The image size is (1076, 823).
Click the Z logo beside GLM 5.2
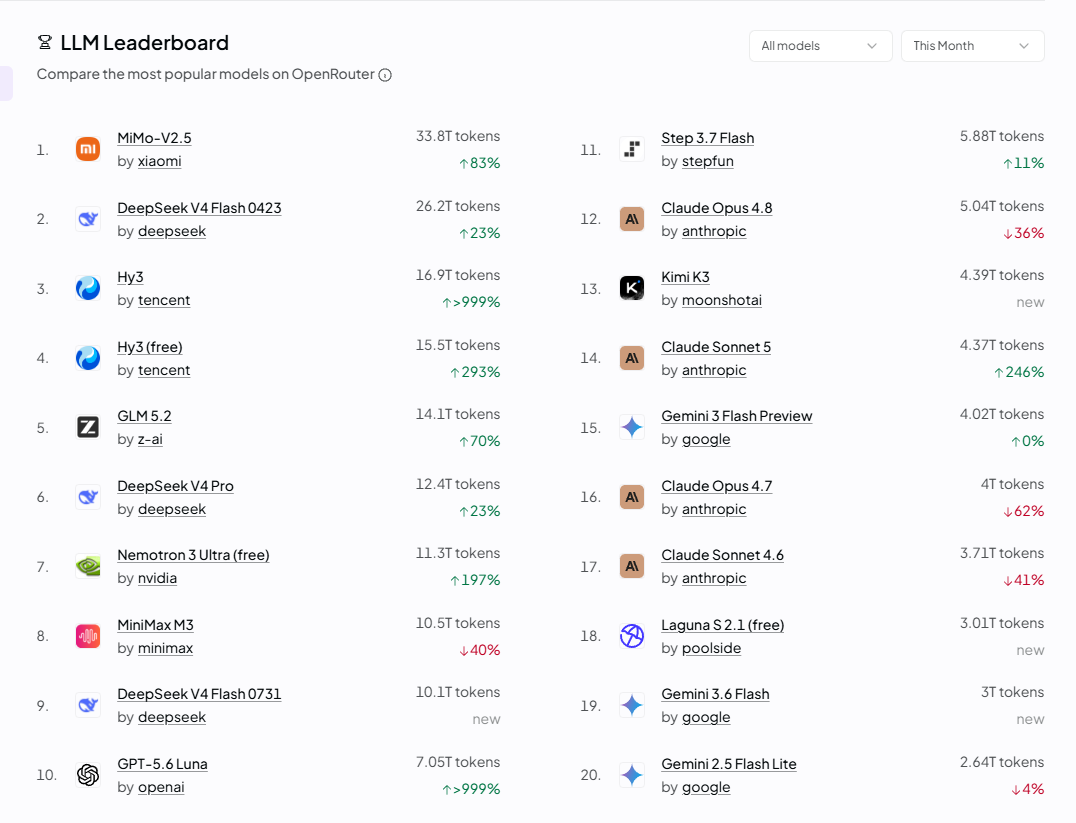pos(88,427)
